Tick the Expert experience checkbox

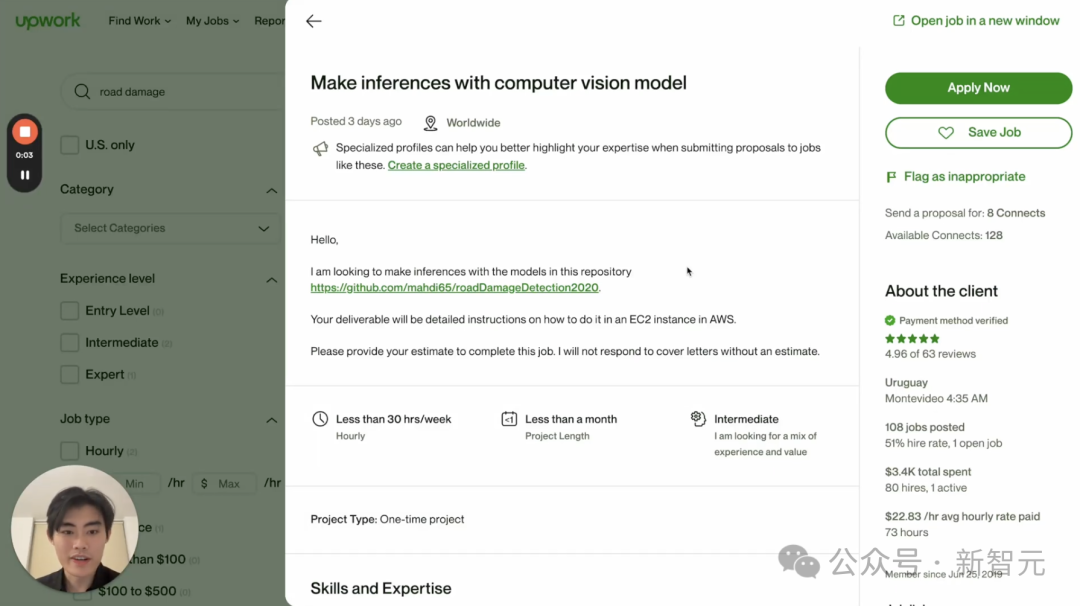click(70, 375)
